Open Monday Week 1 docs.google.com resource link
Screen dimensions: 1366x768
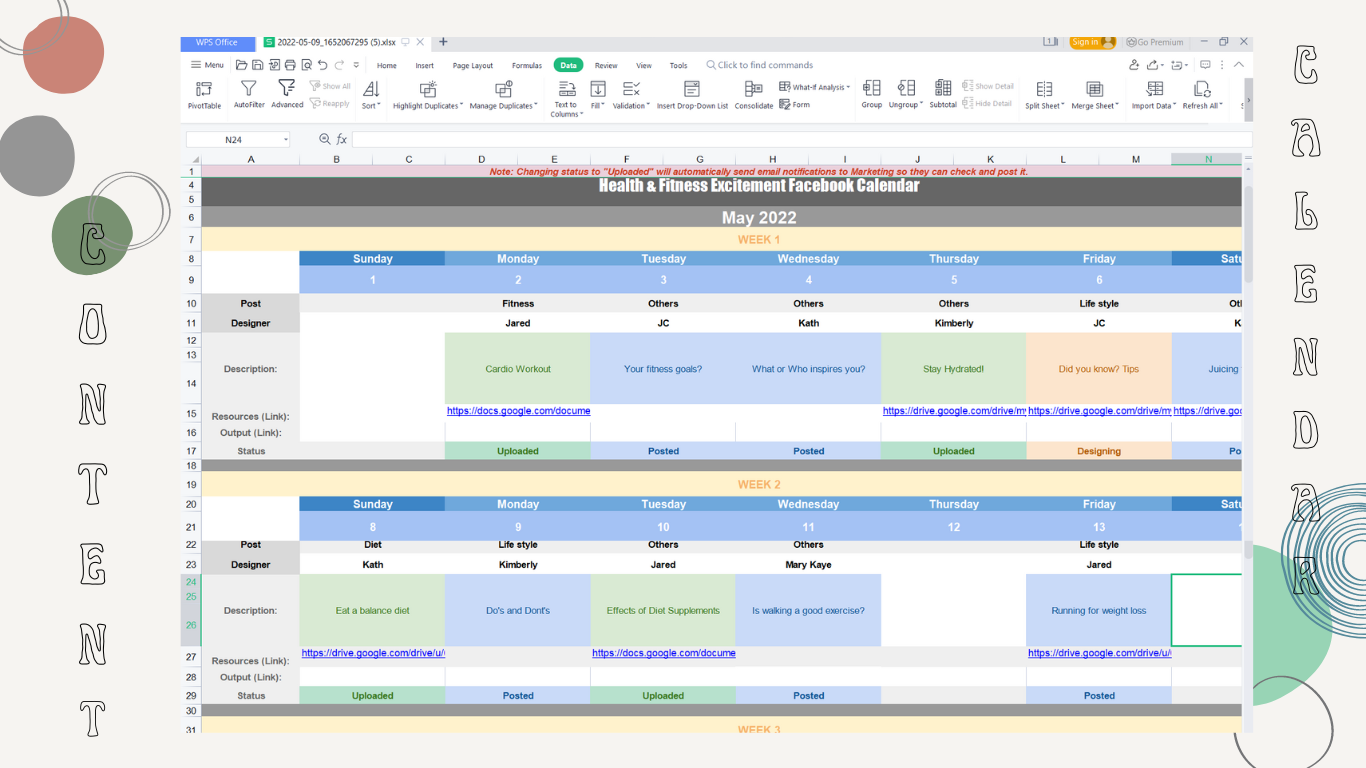coord(518,410)
